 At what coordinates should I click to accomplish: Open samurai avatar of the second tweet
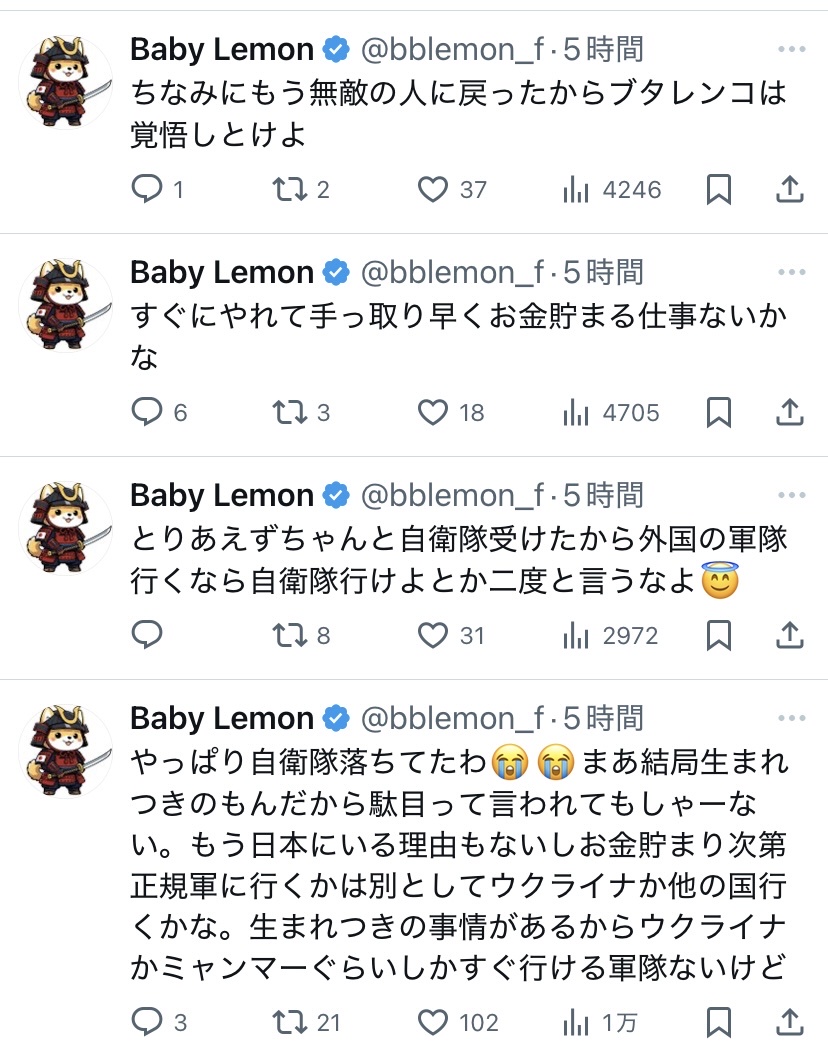(66, 304)
